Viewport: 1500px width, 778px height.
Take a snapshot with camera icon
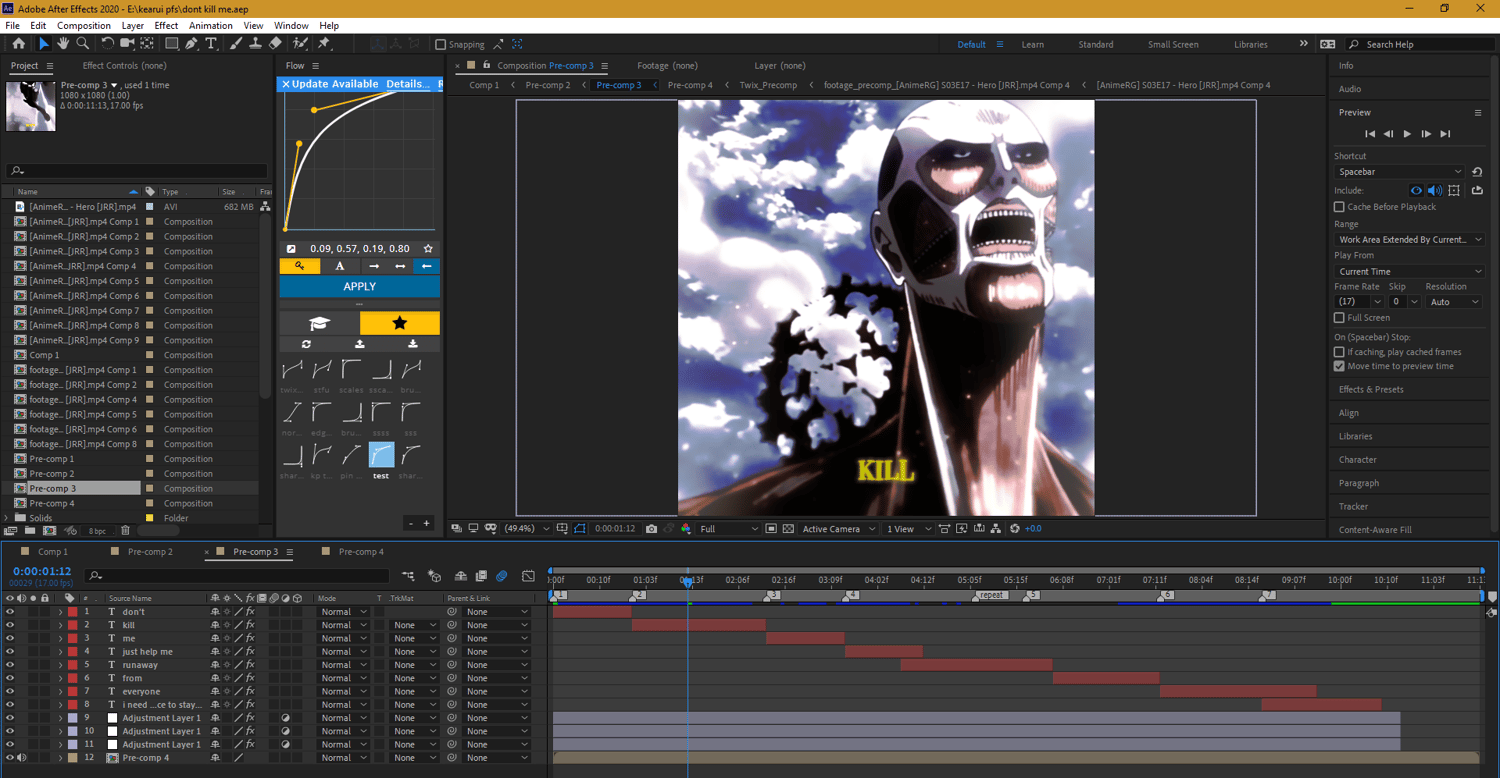[652, 529]
